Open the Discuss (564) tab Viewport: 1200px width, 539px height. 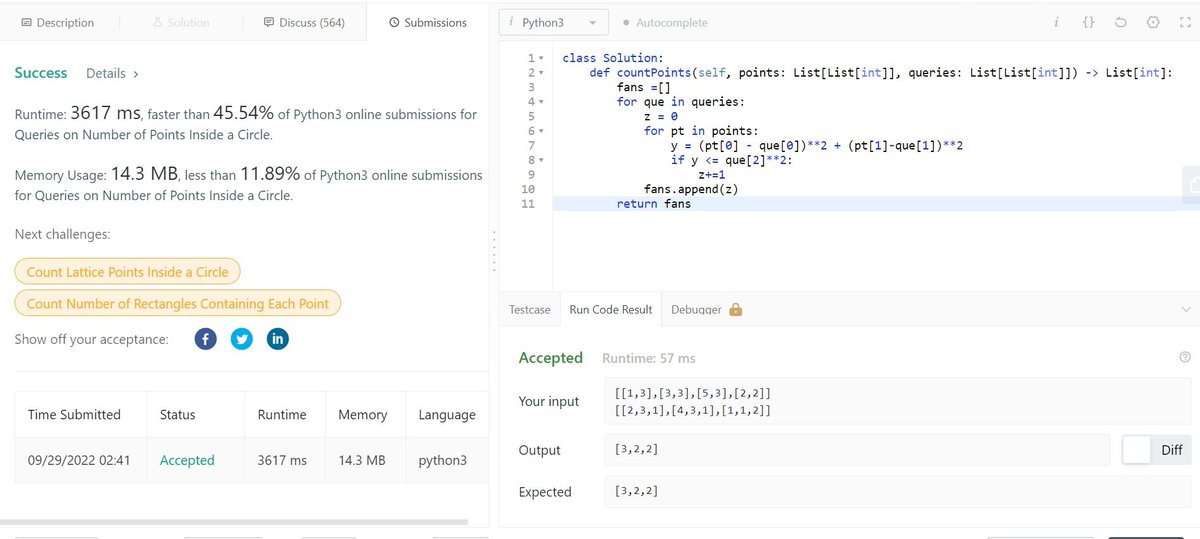coord(304,22)
